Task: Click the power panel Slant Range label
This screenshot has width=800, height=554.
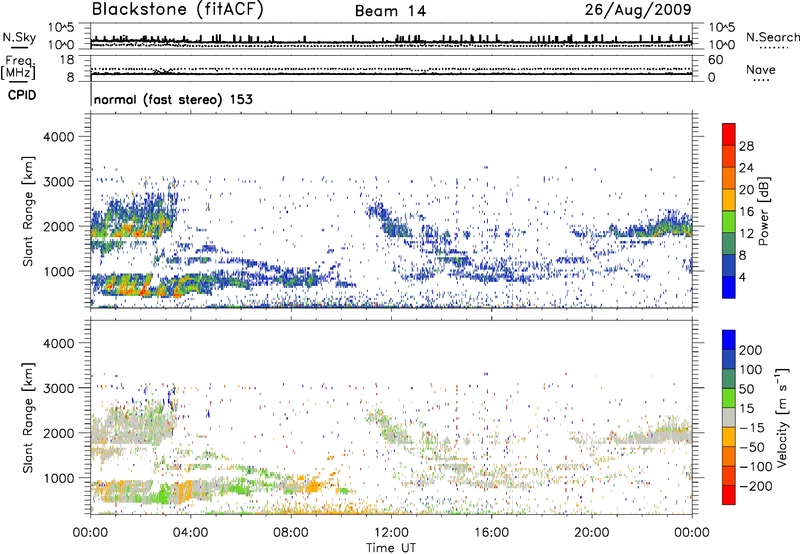Action: 28,211
